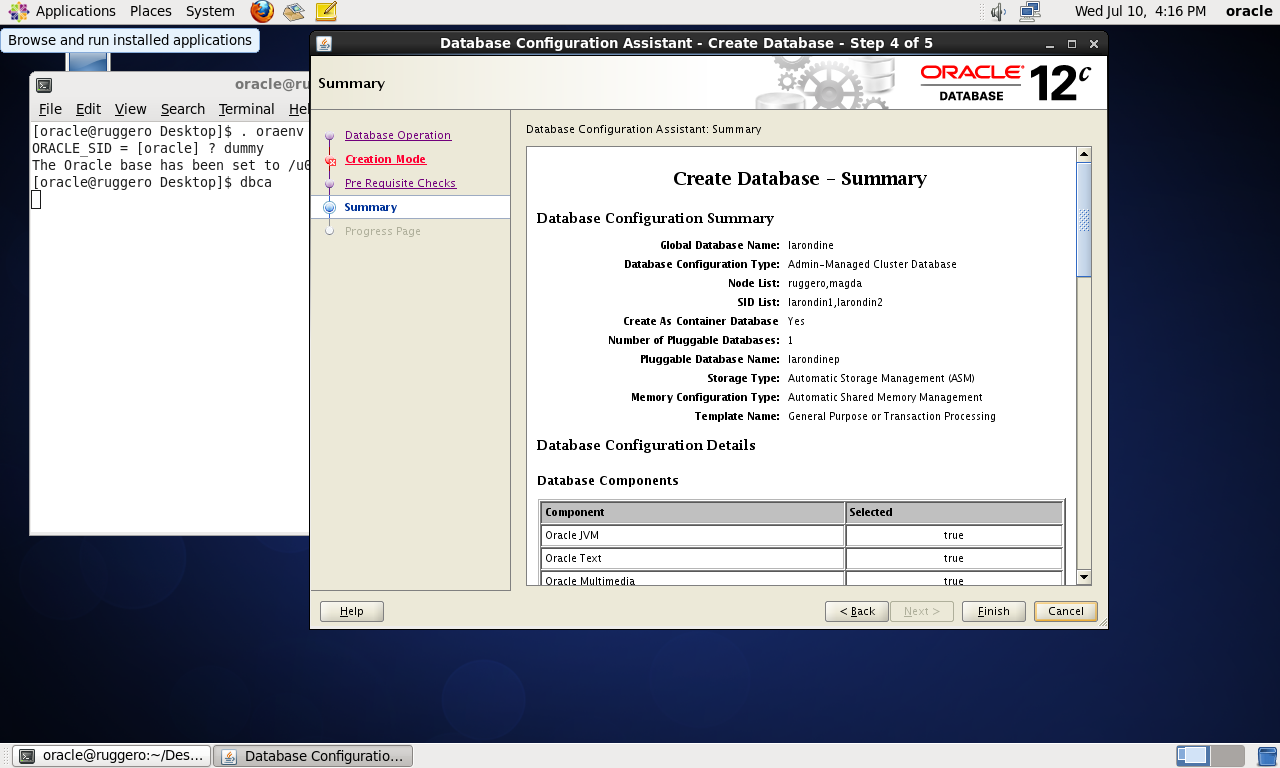
Task: Click the volume speaker icon
Action: click(998, 12)
